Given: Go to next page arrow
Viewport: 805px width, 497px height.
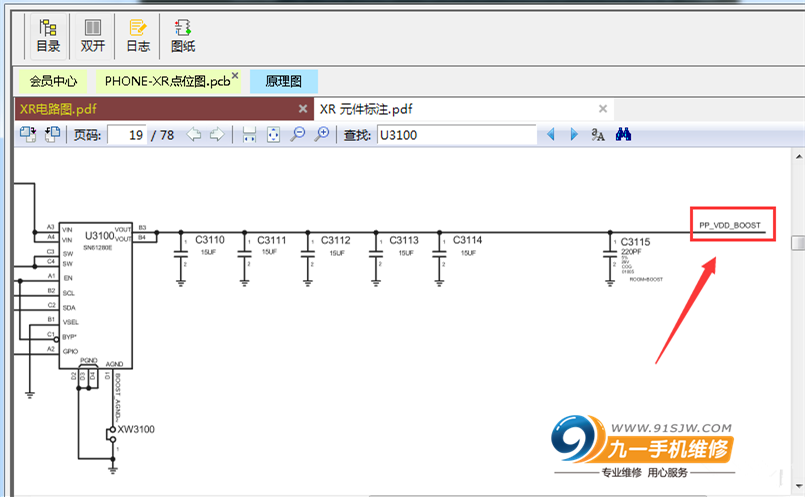Looking at the screenshot, I should tap(217, 135).
